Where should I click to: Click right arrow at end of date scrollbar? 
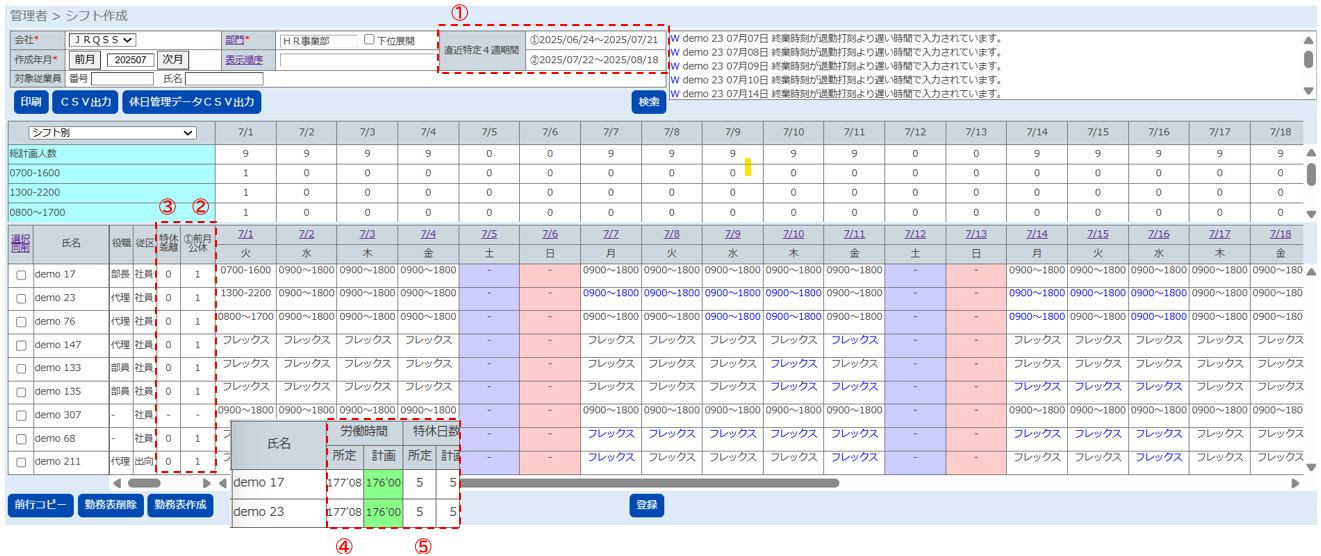1296,483
